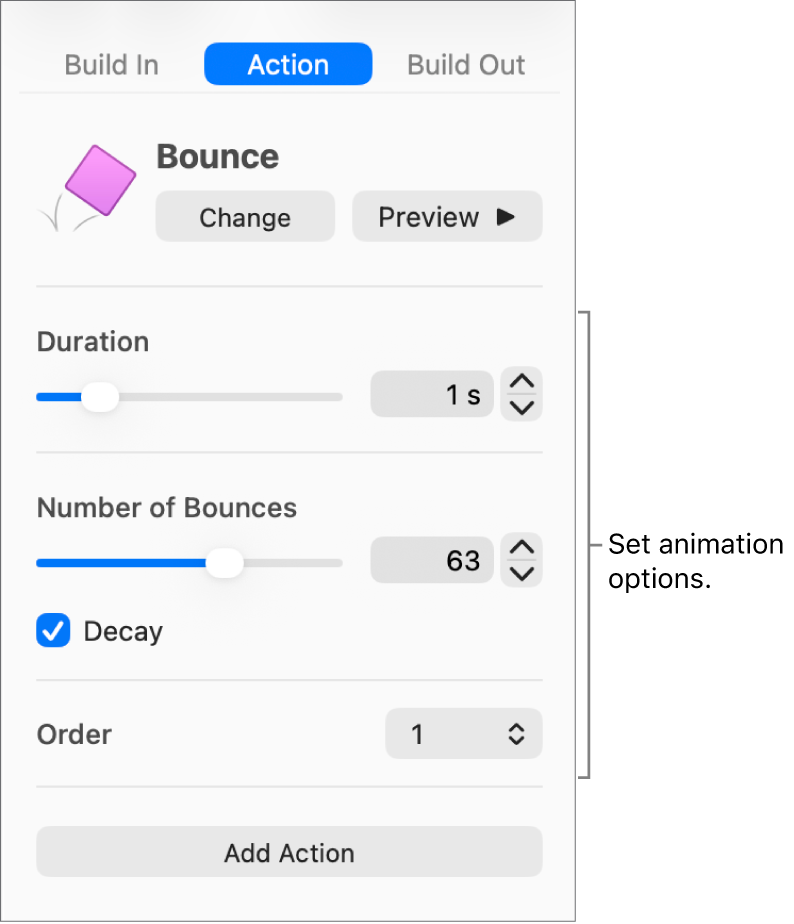Image resolution: width=794 pixels, height=924 pixels.
Task: Click the Number of Bounces stepper up arrow
Action: pos(521,548)
